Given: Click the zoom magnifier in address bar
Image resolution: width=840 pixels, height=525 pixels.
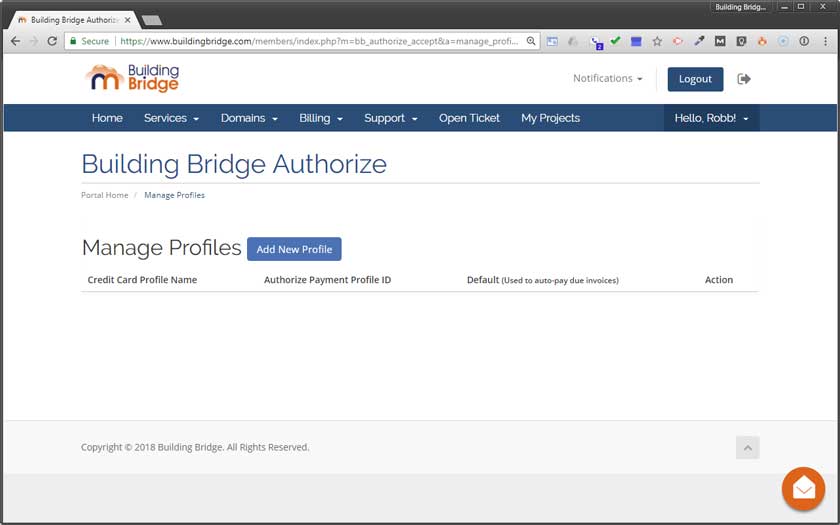Looking at the screenshot, I should [x=530, y=41].
